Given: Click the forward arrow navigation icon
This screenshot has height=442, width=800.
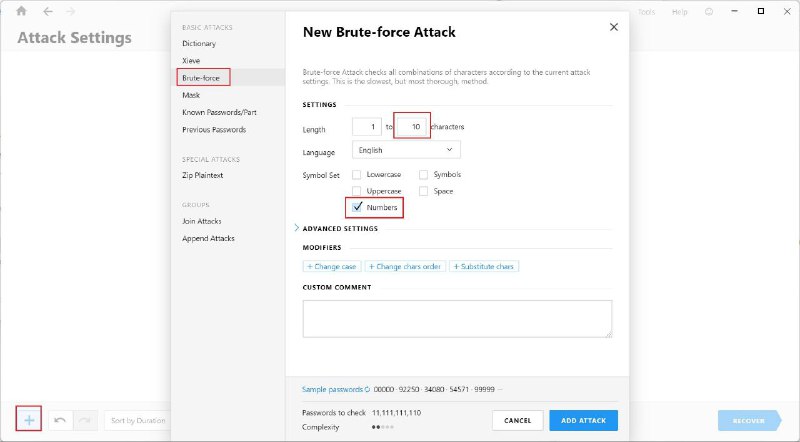Looking at the screenshot, I should [x=70, y=11].
